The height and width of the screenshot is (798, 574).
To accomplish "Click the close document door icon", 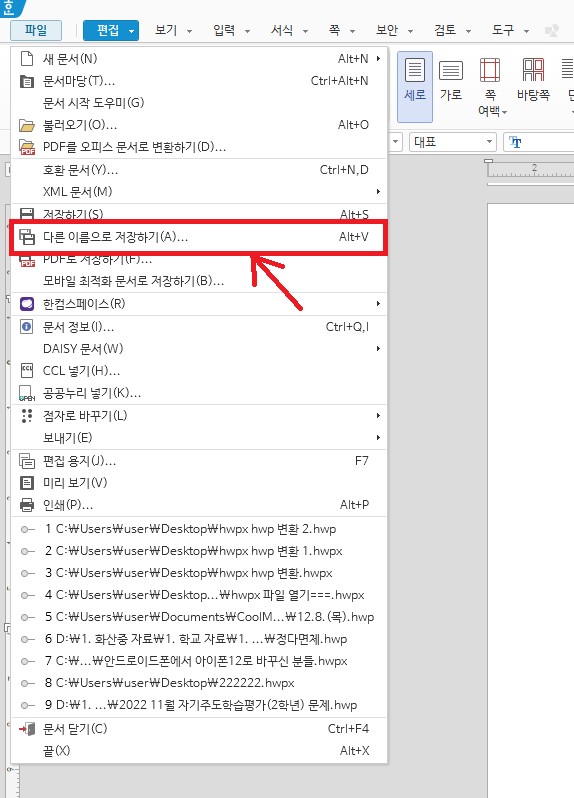I will coord(26,729).
